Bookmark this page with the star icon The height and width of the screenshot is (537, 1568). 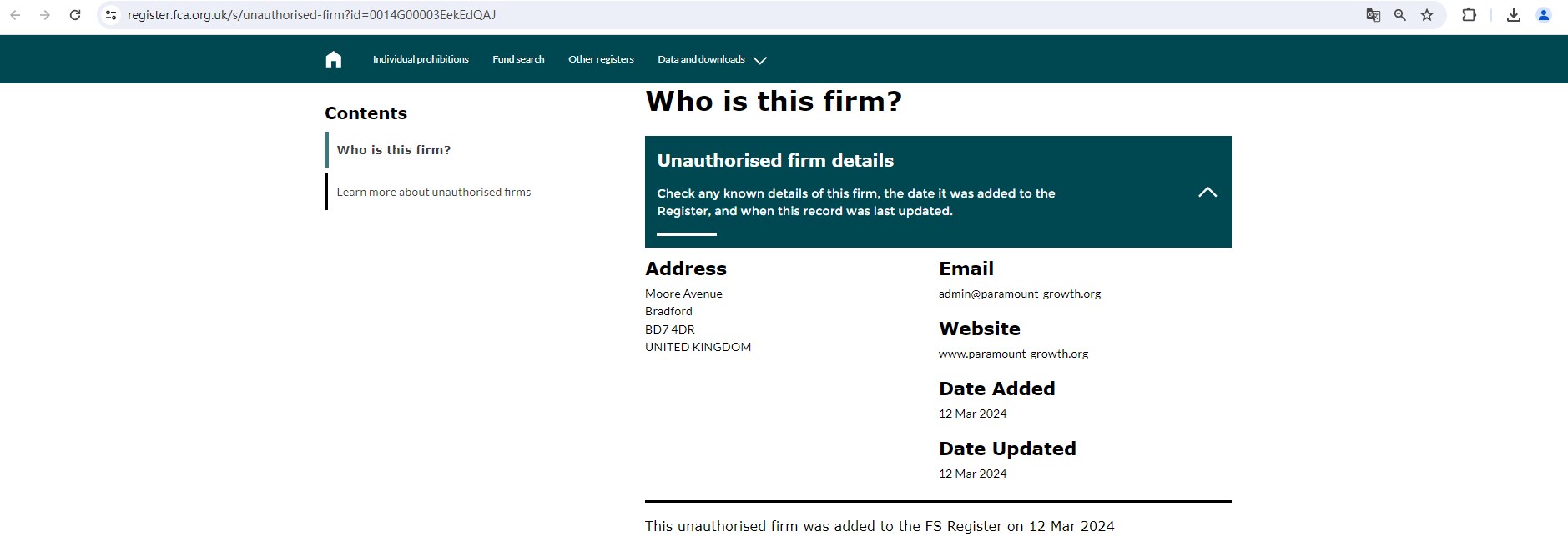coord(1427,15)
